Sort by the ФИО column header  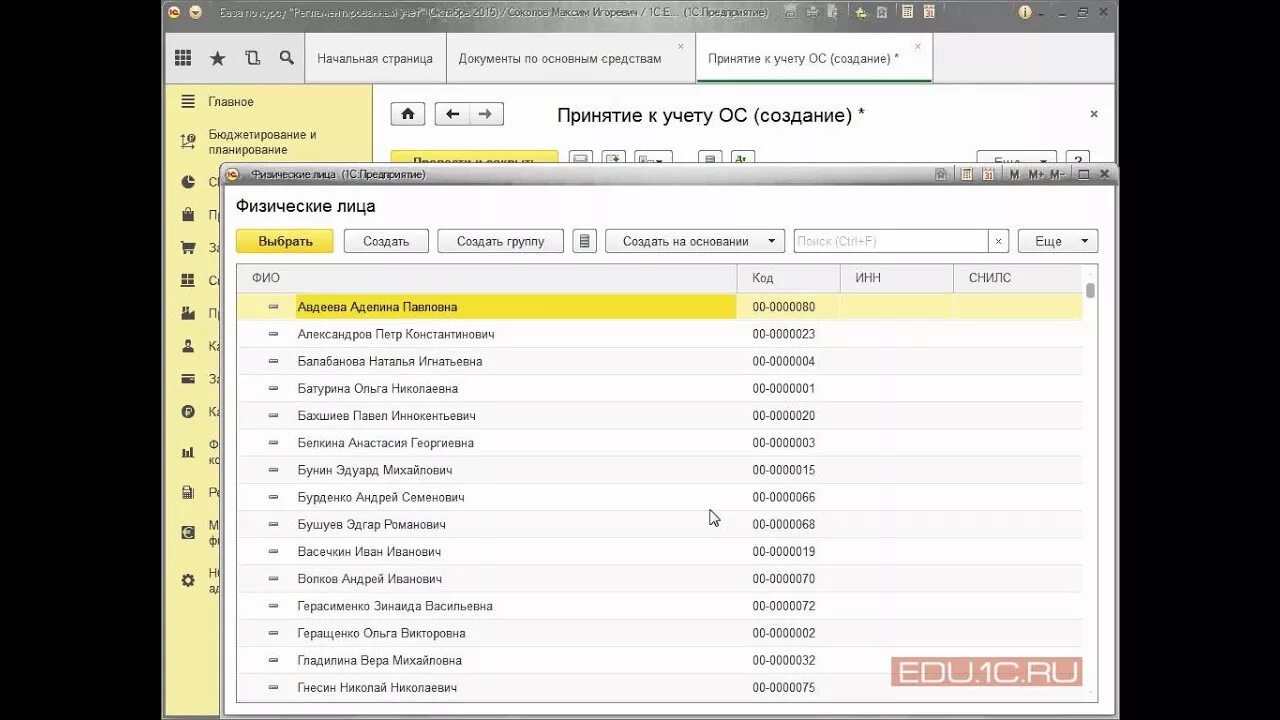pyautogui.click(x=487, y=278)
